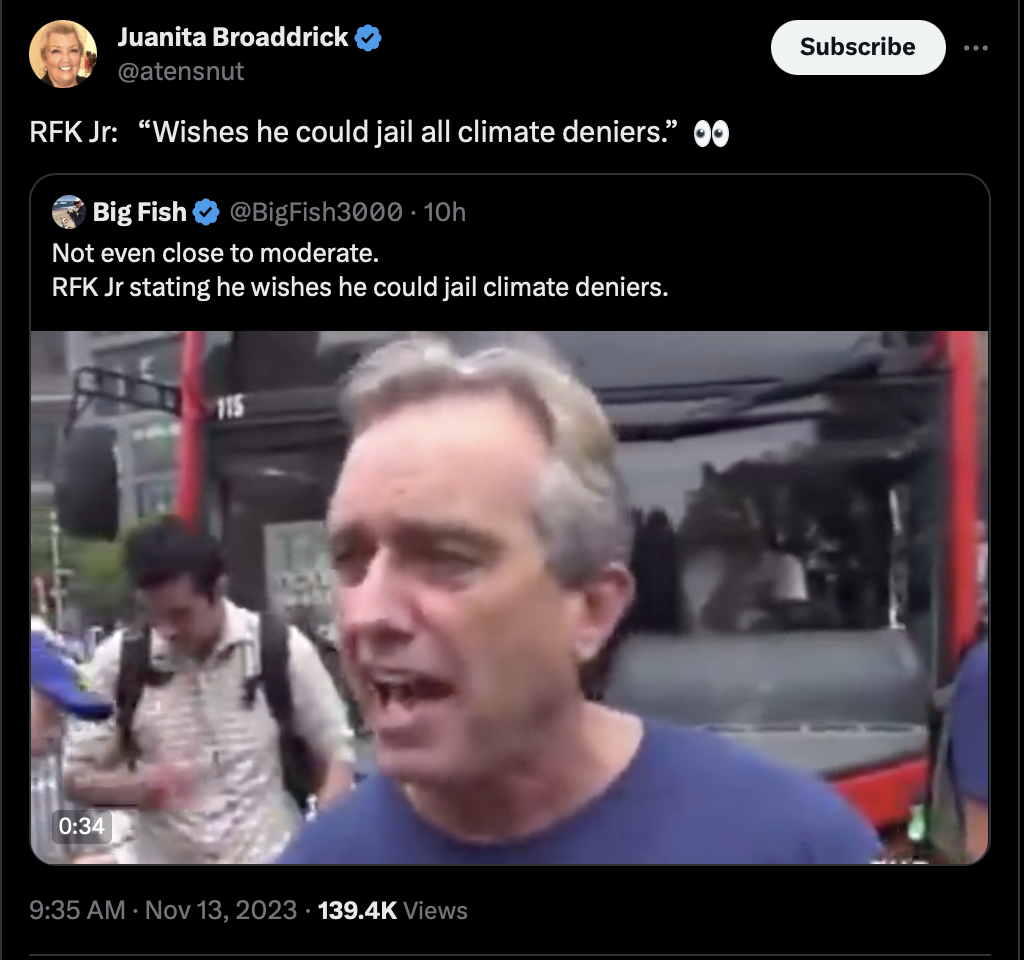Click the eyes emoji in the tweet
Screen dimensions: 1024x960
click(x=711, y=133)
